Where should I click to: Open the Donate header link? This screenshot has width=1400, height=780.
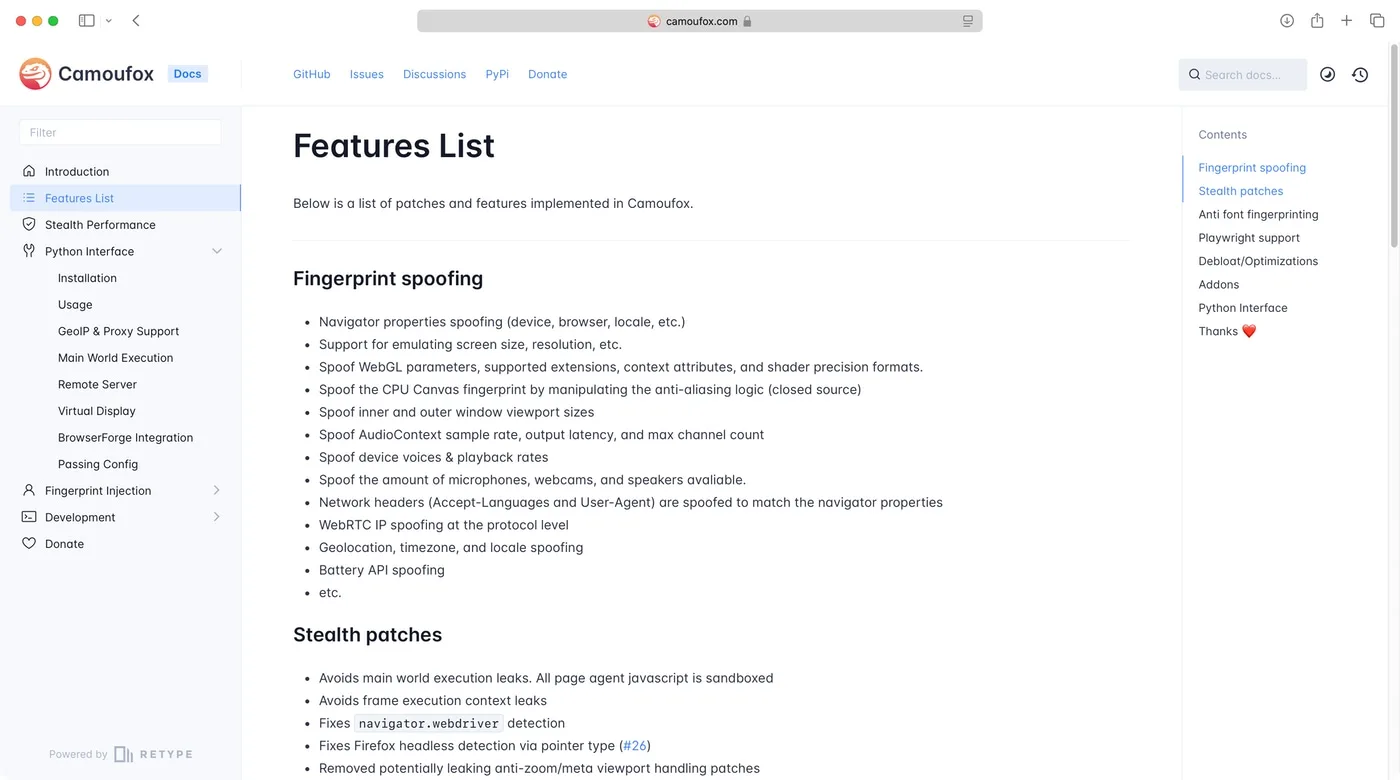coord(547,74)
